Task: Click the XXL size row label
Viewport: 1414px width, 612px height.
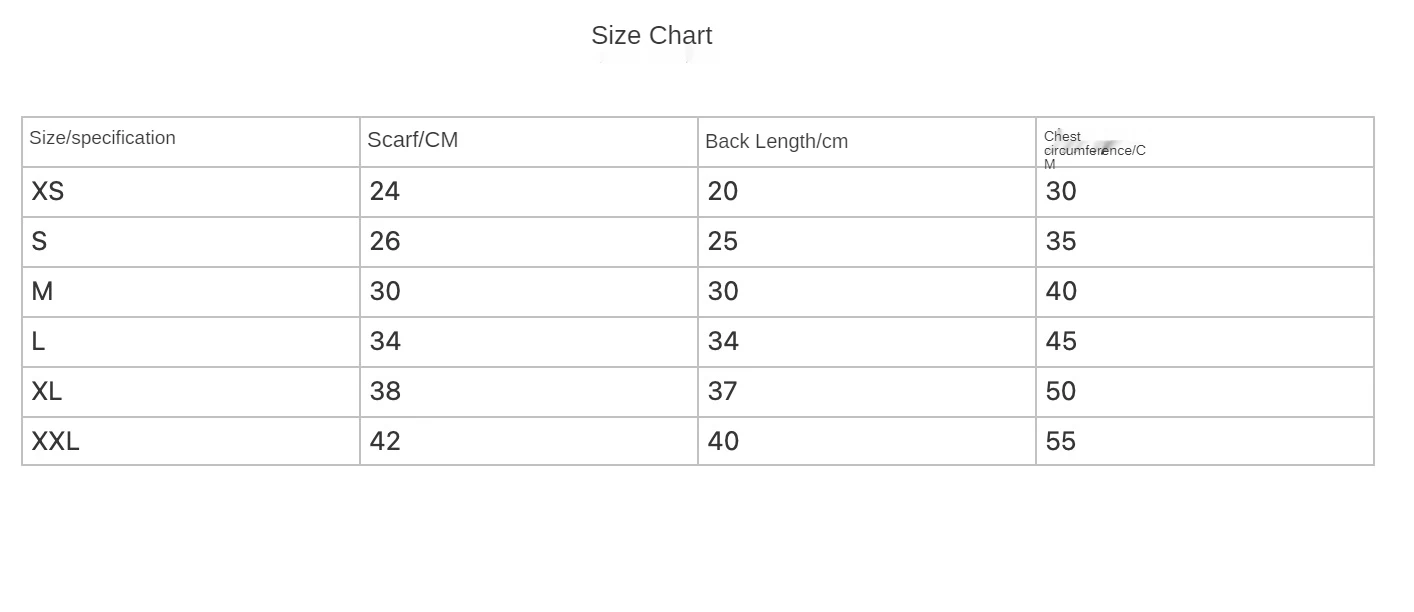Action: click(55, 442)
